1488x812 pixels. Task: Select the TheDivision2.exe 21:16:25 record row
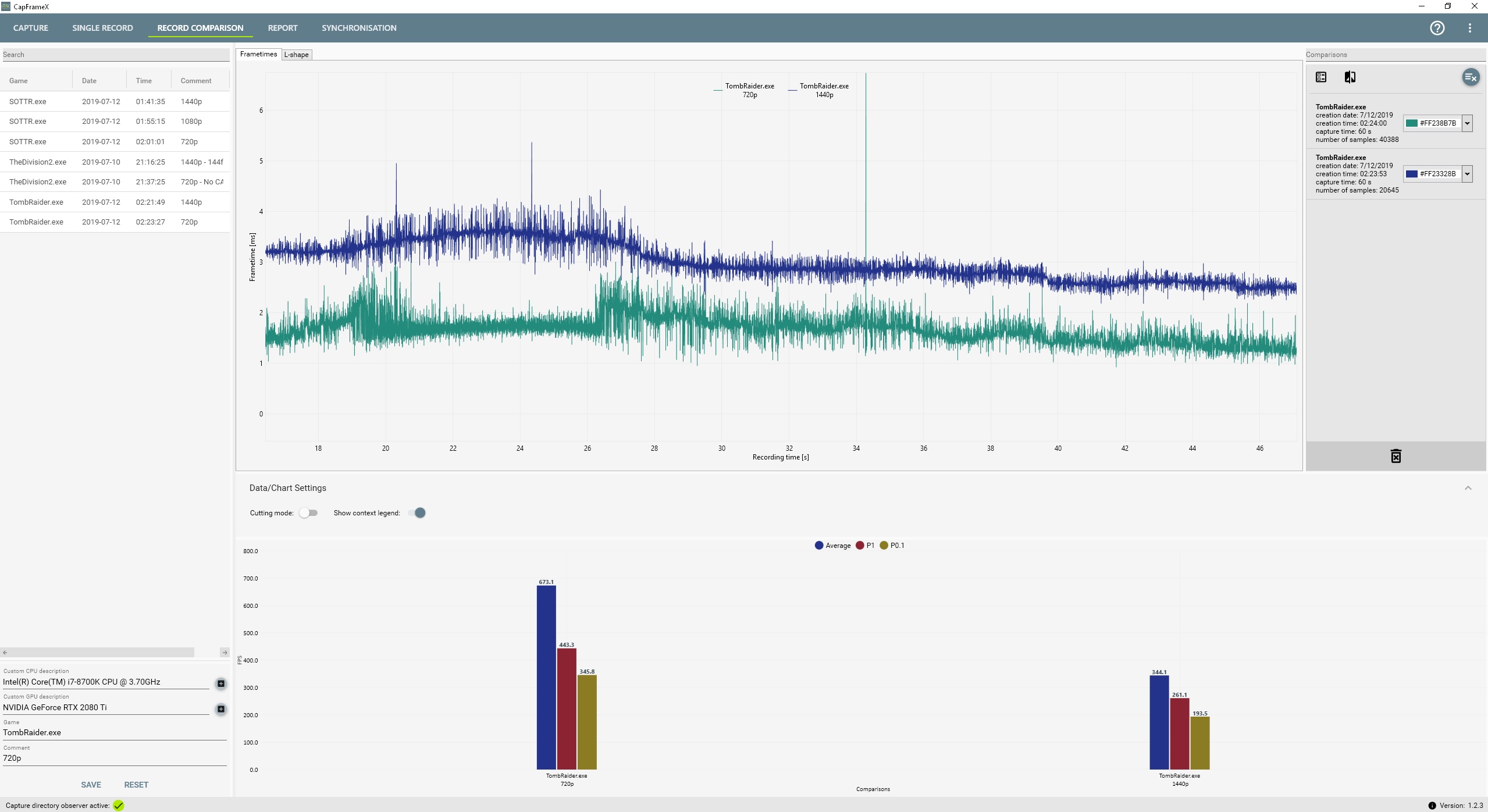point(115,162)
